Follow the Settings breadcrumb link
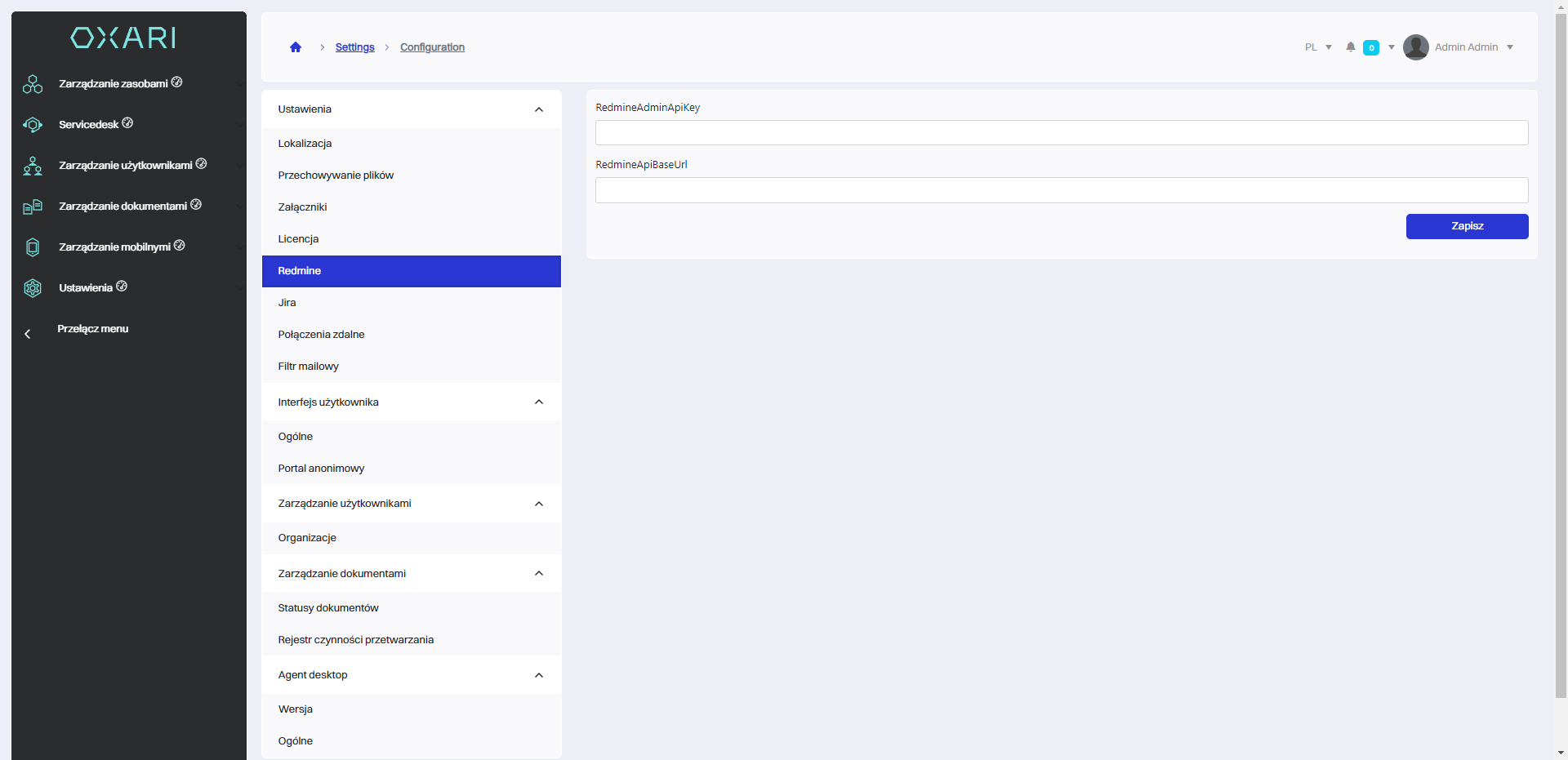1568x760 pixels. pyautogui.click(x=354, y=47)
